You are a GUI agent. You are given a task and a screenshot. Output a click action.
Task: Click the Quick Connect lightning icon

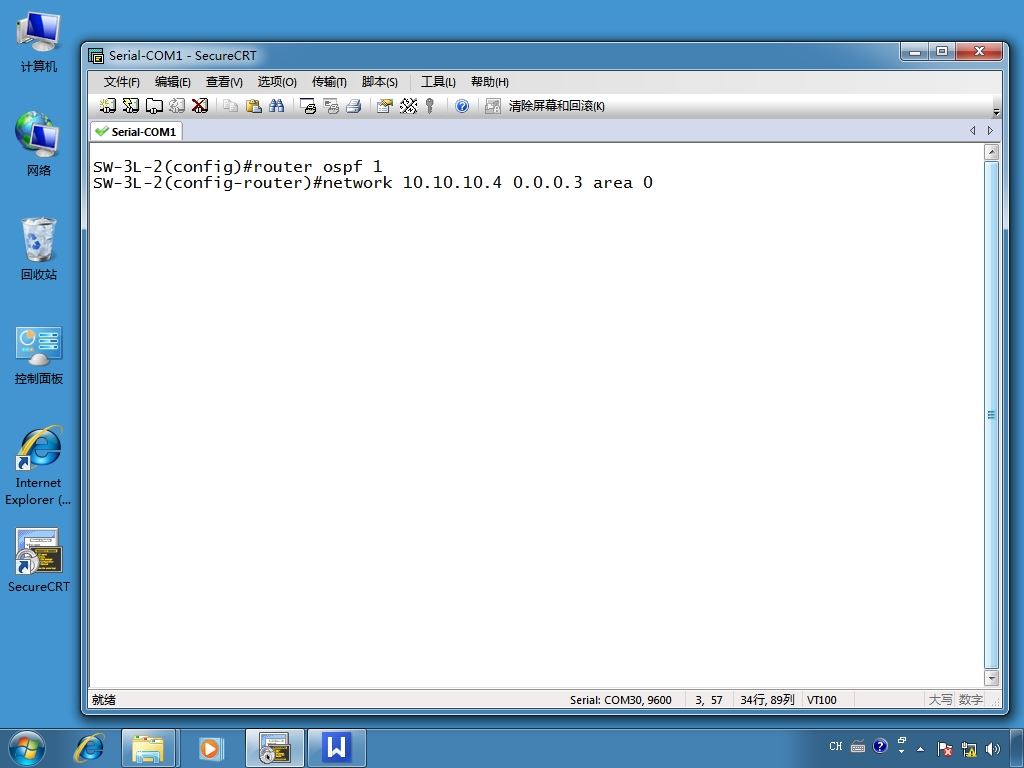click(131, 106)
